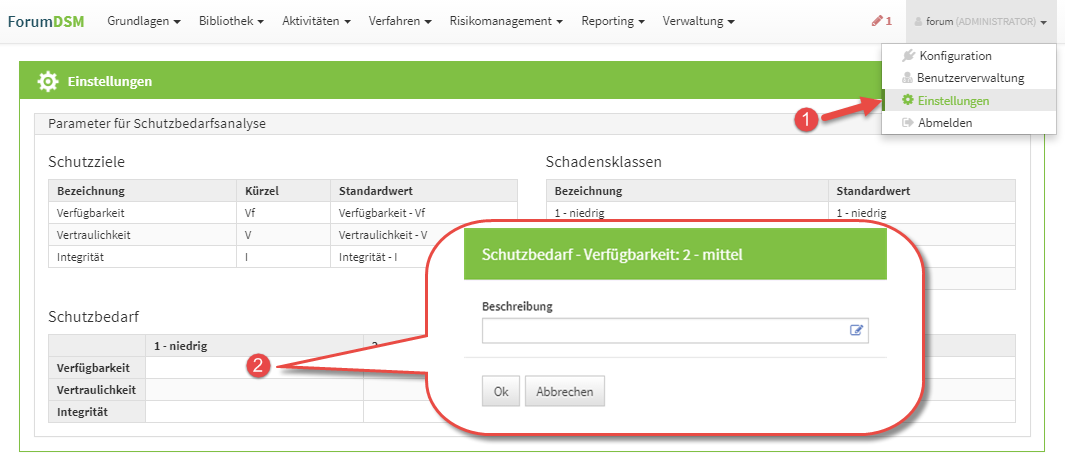Viewport: 1065px width, 461px height.
Task: Open Benutzerverwaltung from user menu
Action: (969, 78)
